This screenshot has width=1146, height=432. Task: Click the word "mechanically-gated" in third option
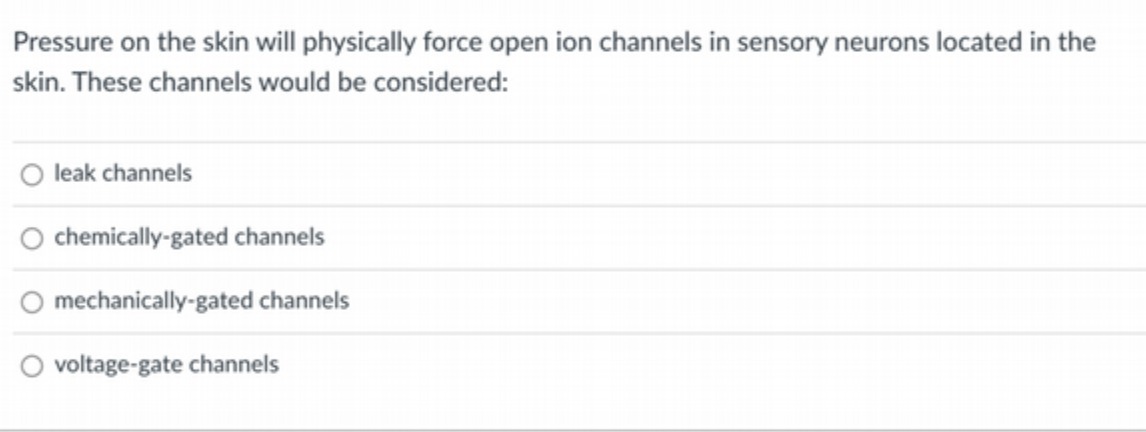tap(154, 302)
